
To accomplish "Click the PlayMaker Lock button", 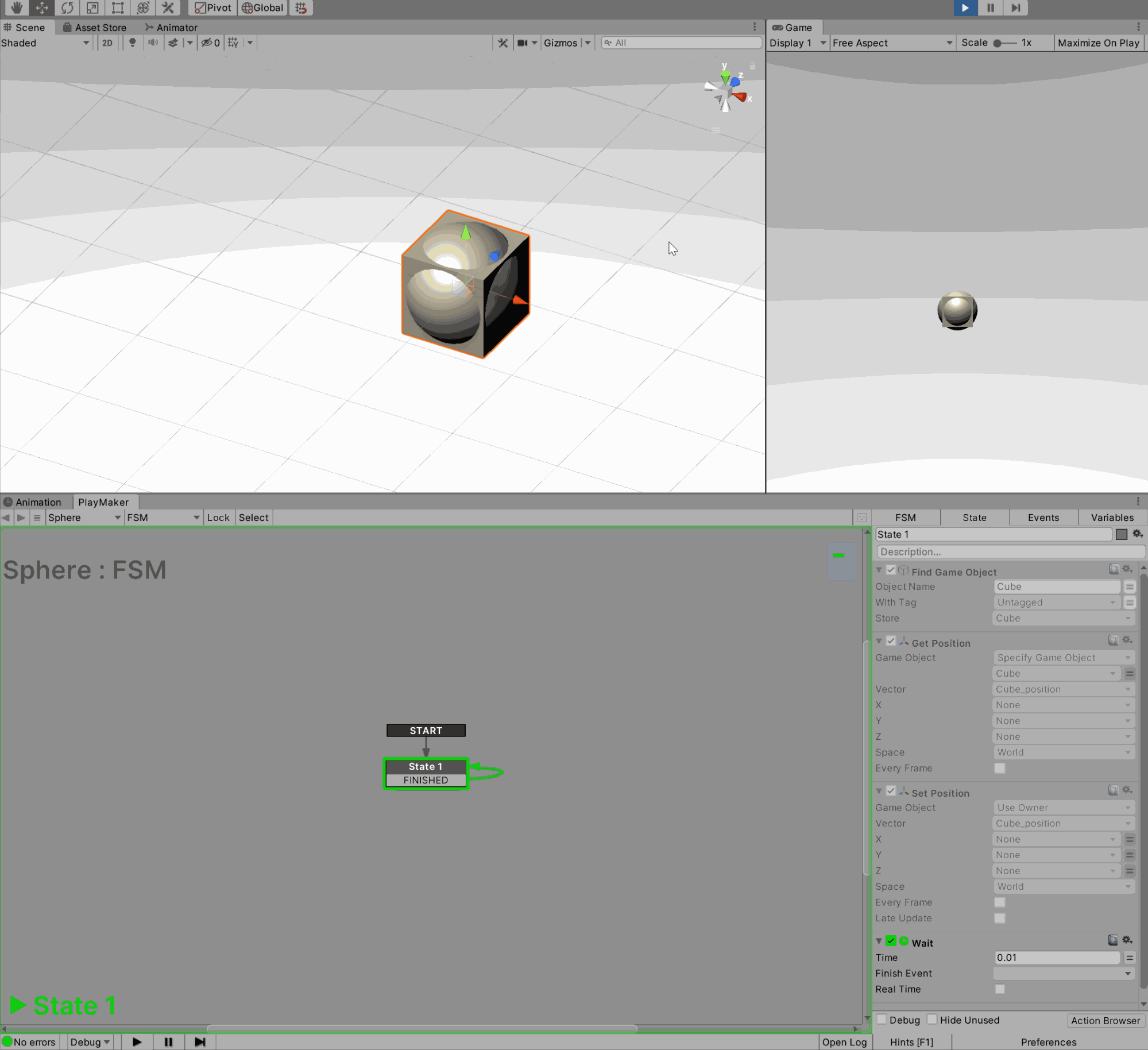I will (218, 517).
